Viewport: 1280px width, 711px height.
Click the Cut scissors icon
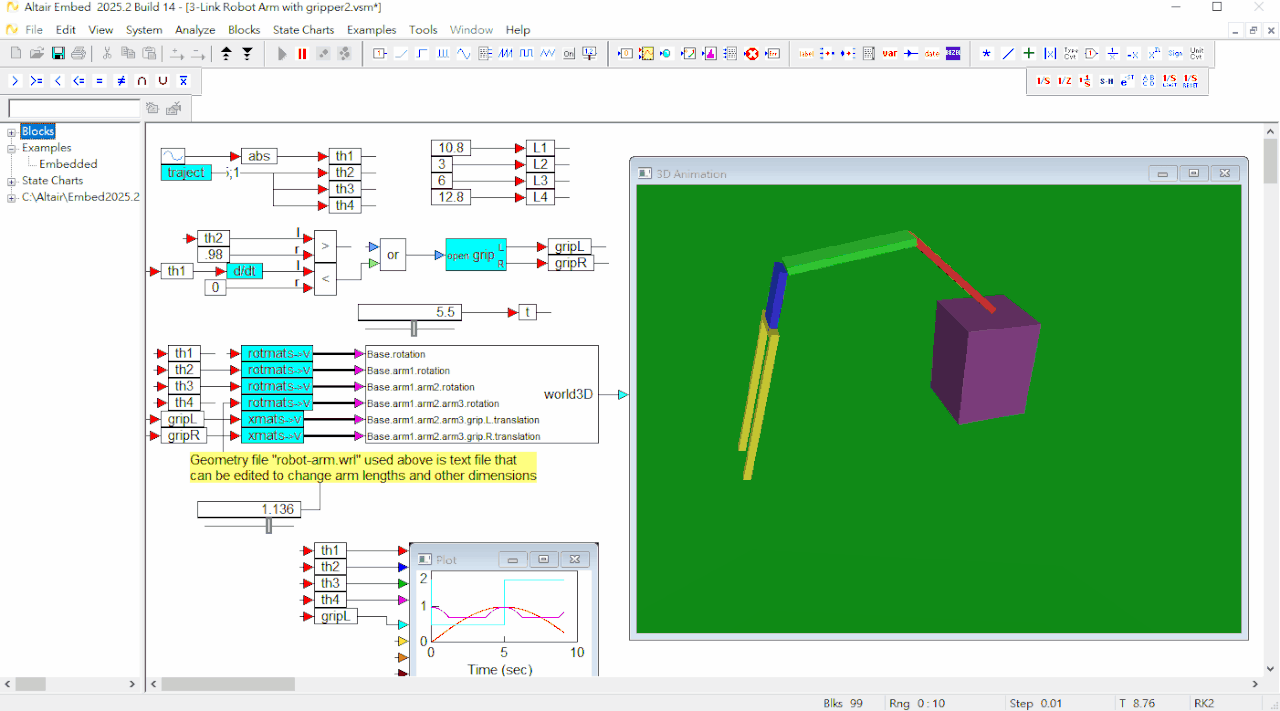tap(107, 53)
